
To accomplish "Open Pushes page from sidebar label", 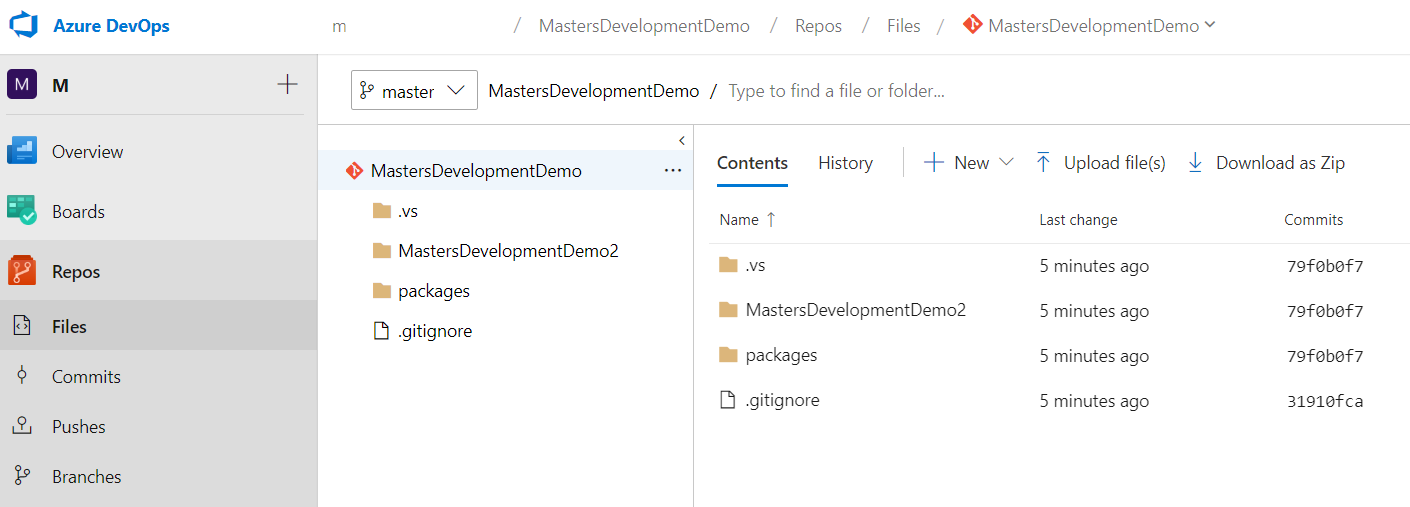I will click(x=79, y=427).
